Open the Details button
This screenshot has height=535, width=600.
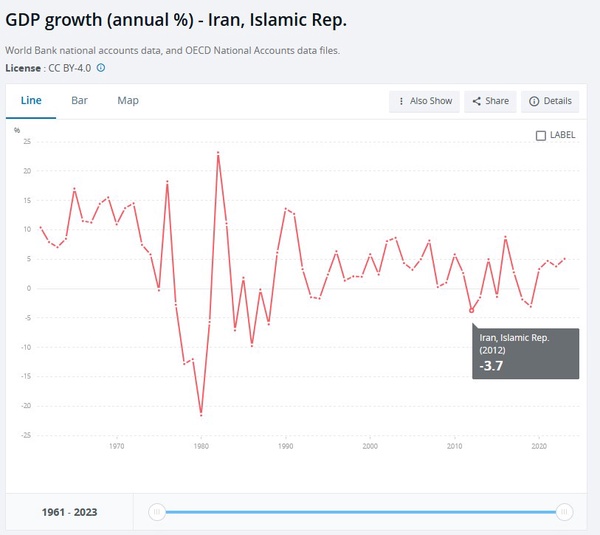(x=550, y=101)
